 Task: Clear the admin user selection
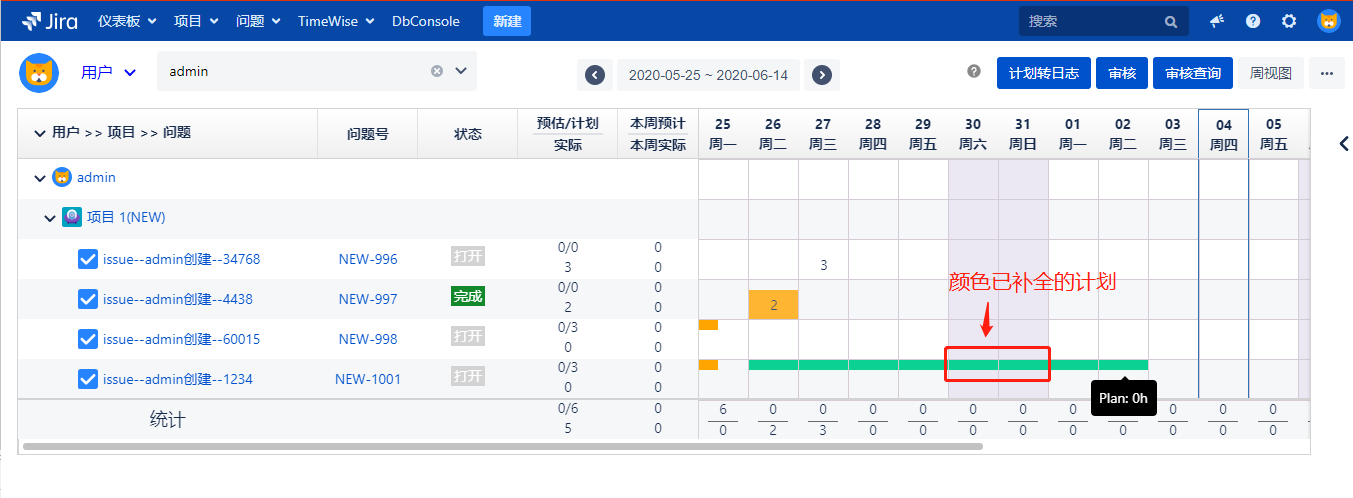[x=437, y=71]
